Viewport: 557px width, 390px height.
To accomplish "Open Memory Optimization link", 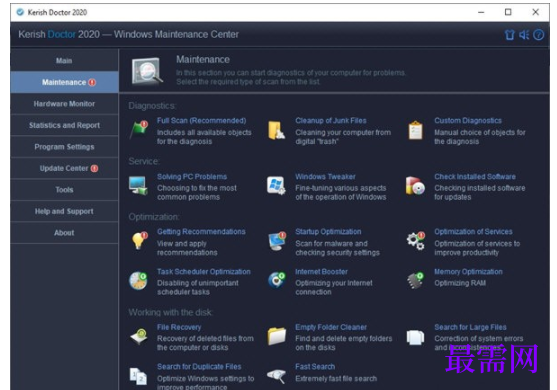I will pyautogui.click(x=468, y=272).
